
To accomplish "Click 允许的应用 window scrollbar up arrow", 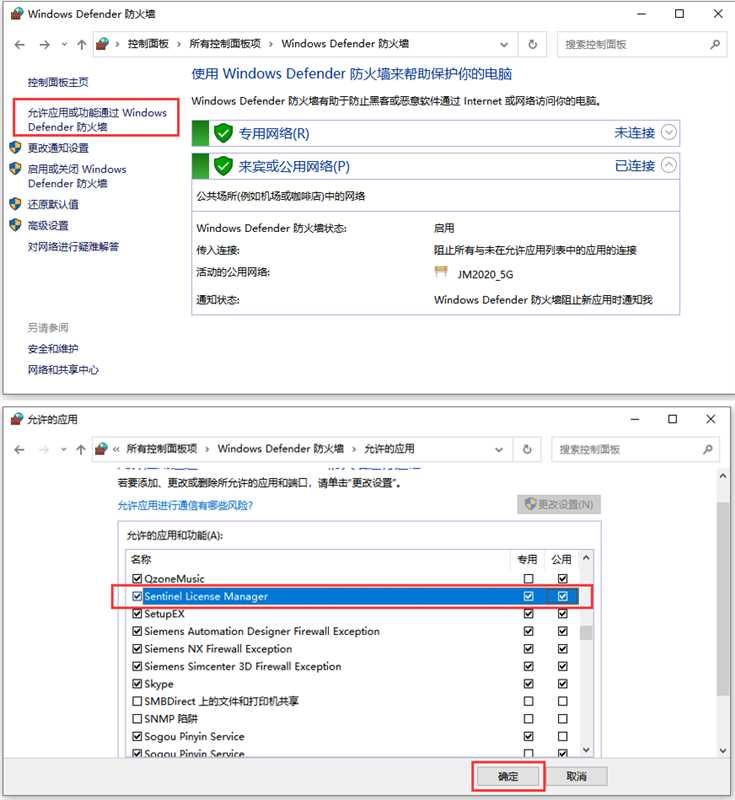I will click(x=723, y=476).
